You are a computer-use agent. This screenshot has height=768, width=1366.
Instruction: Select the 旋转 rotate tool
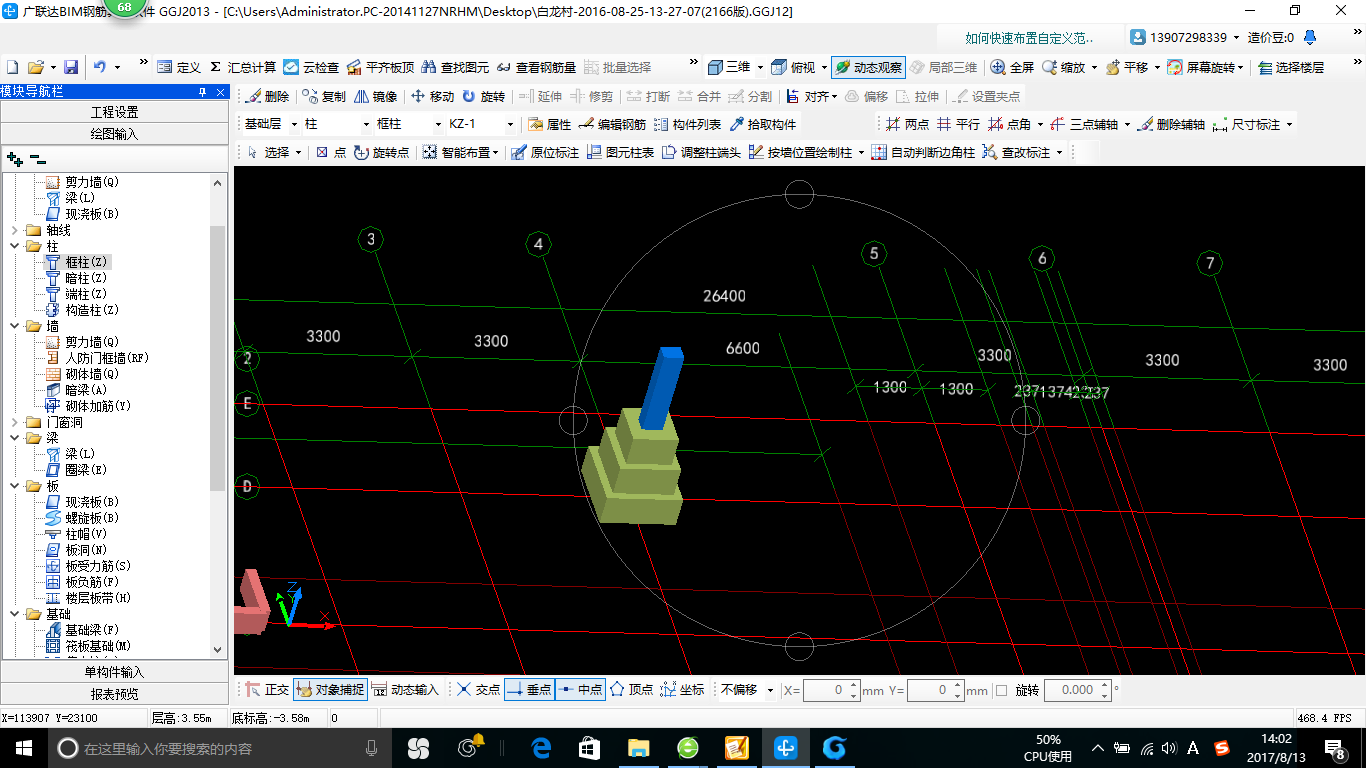(x=484, y=97)
